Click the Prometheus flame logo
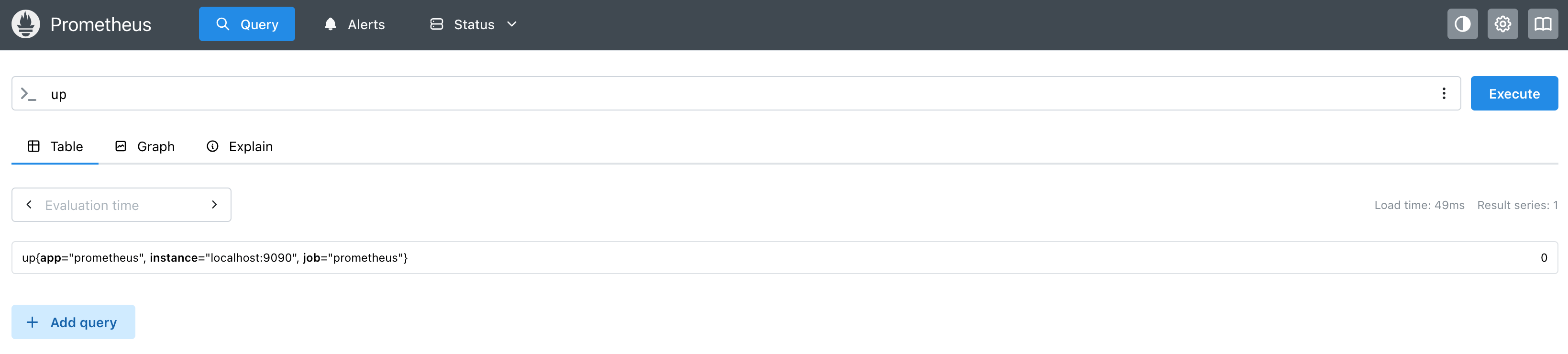This screenshot has width=1568, height=354. (x=25, y=24)
